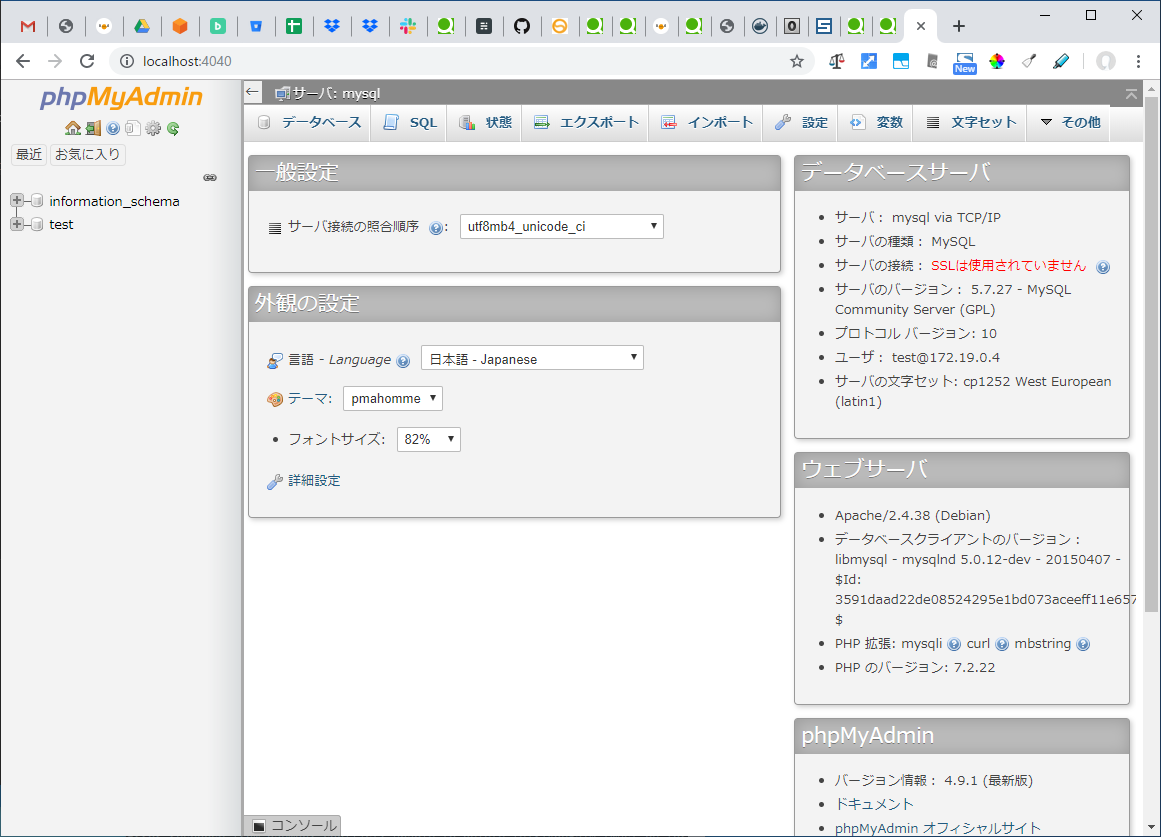Open the コンソール console bar

pos(294,825)
